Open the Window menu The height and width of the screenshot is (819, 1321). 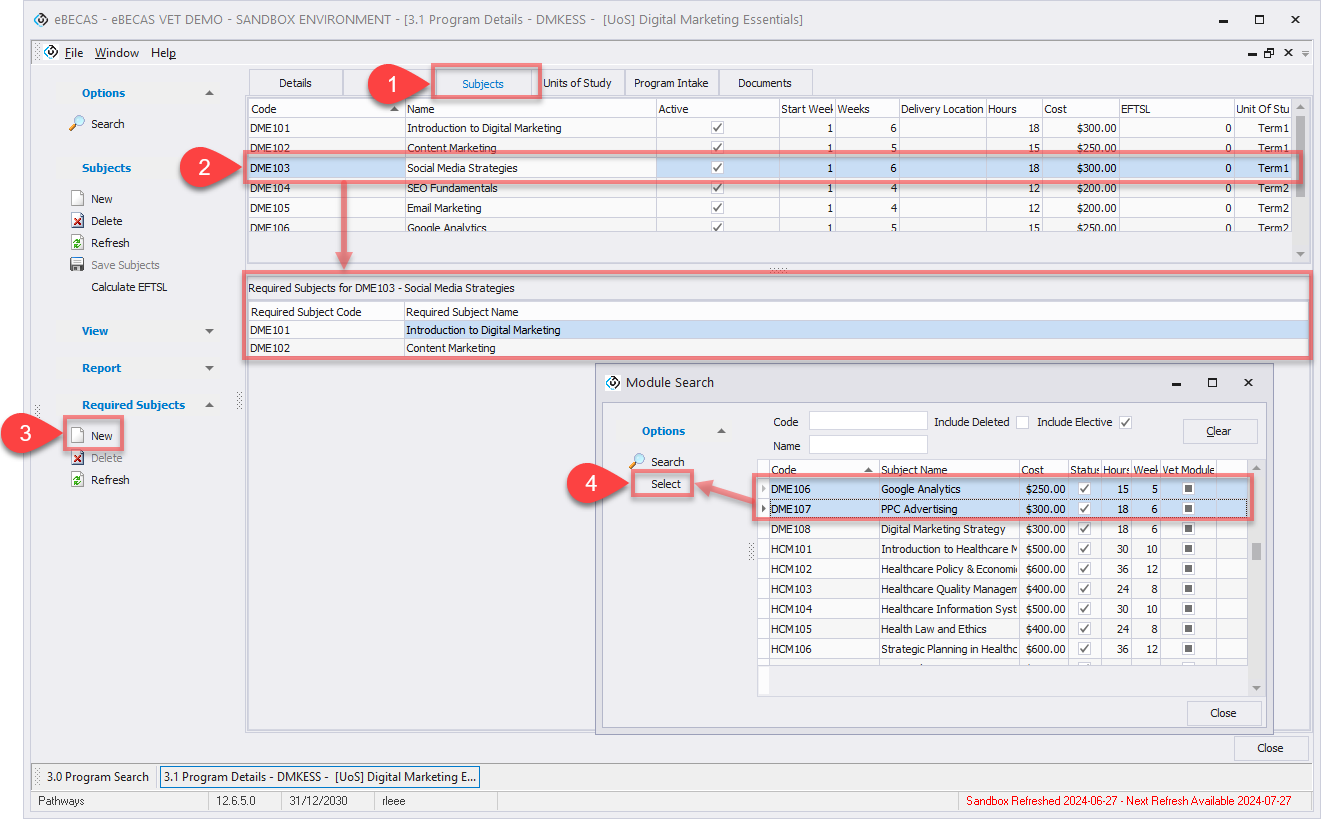pyautogui.click(x=117, y=53)
